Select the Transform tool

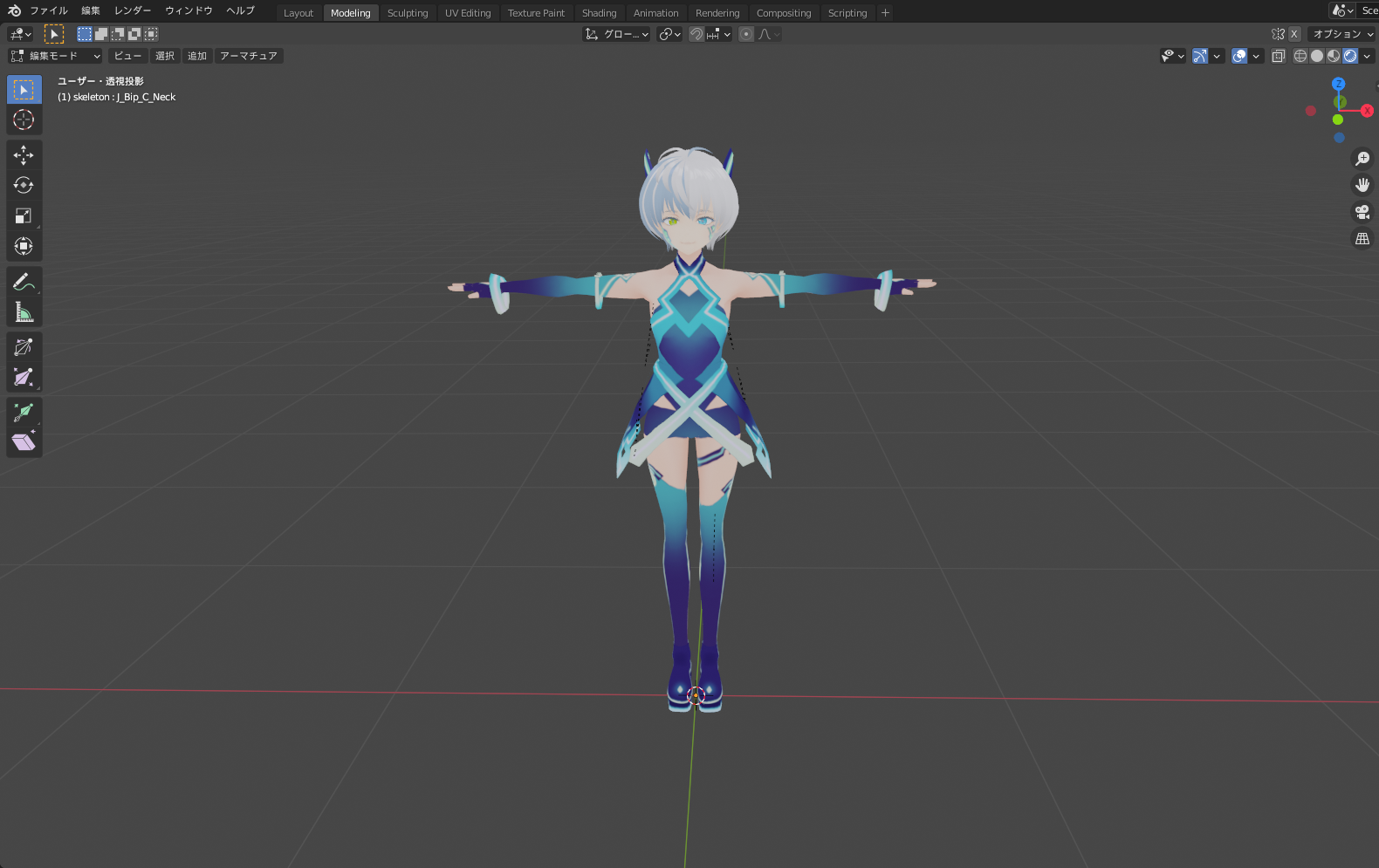click(24, 246)
